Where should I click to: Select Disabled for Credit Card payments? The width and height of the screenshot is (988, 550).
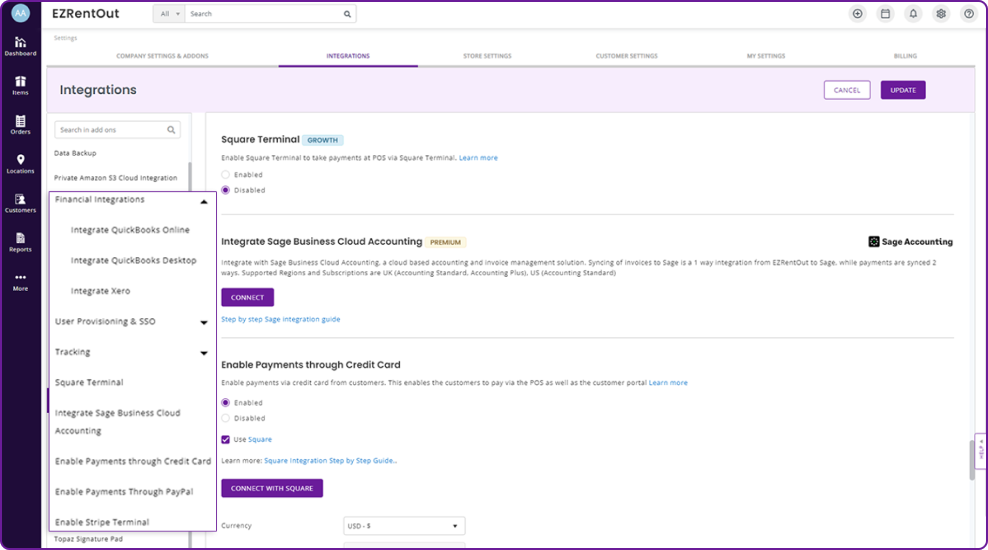(x=226, y=418)
